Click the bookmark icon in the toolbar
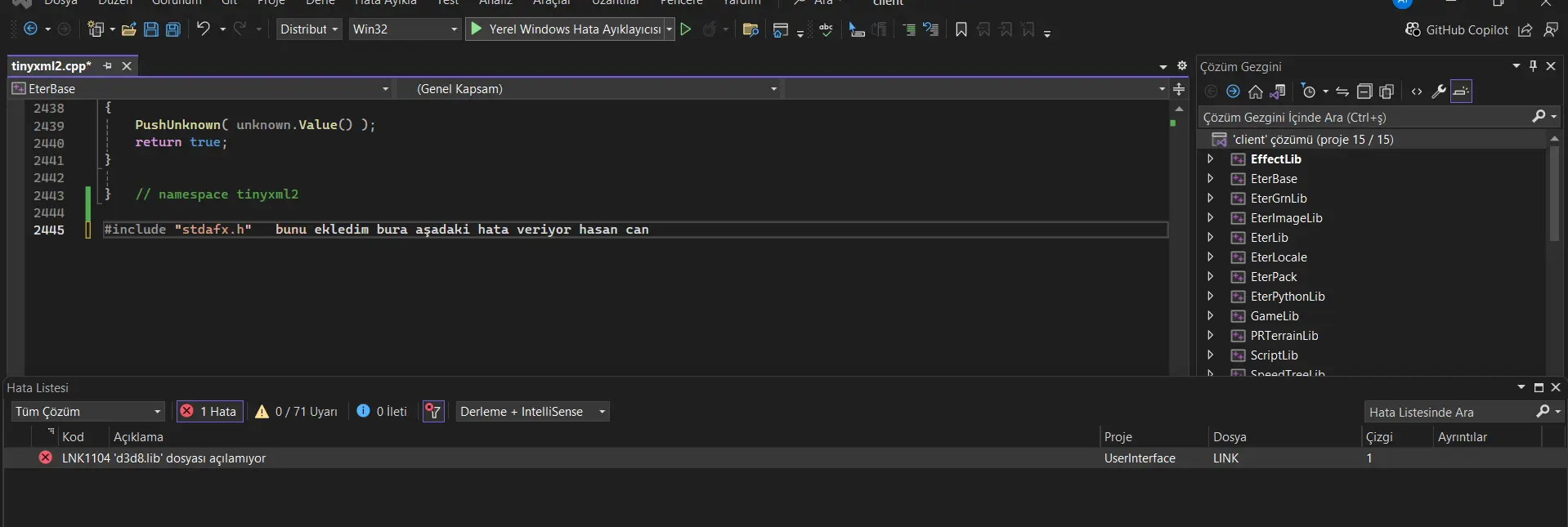This screenshot has width=1568, height=527. 961,29
